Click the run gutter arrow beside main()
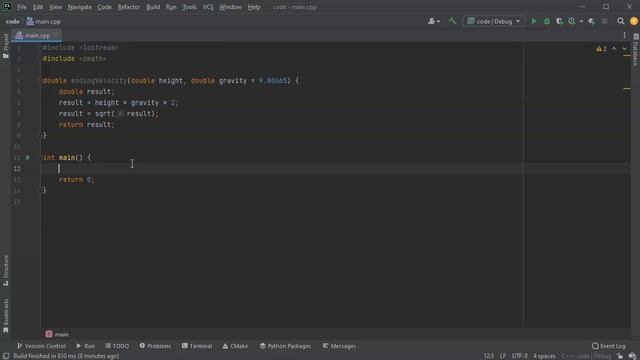The height and width of the screenshot is (360, 640). click(28, 157)
